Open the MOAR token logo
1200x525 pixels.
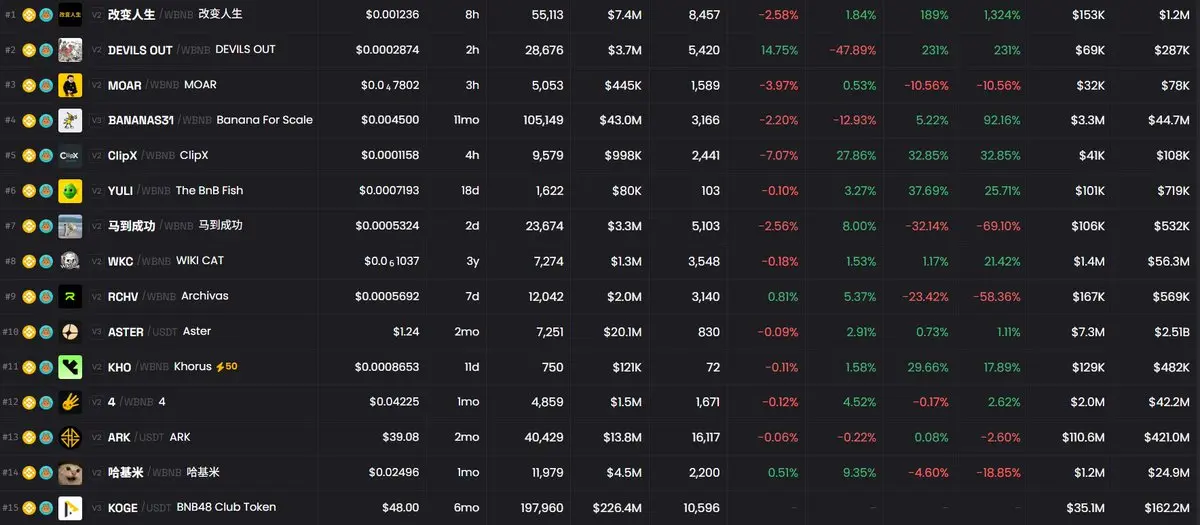point(70,85)
